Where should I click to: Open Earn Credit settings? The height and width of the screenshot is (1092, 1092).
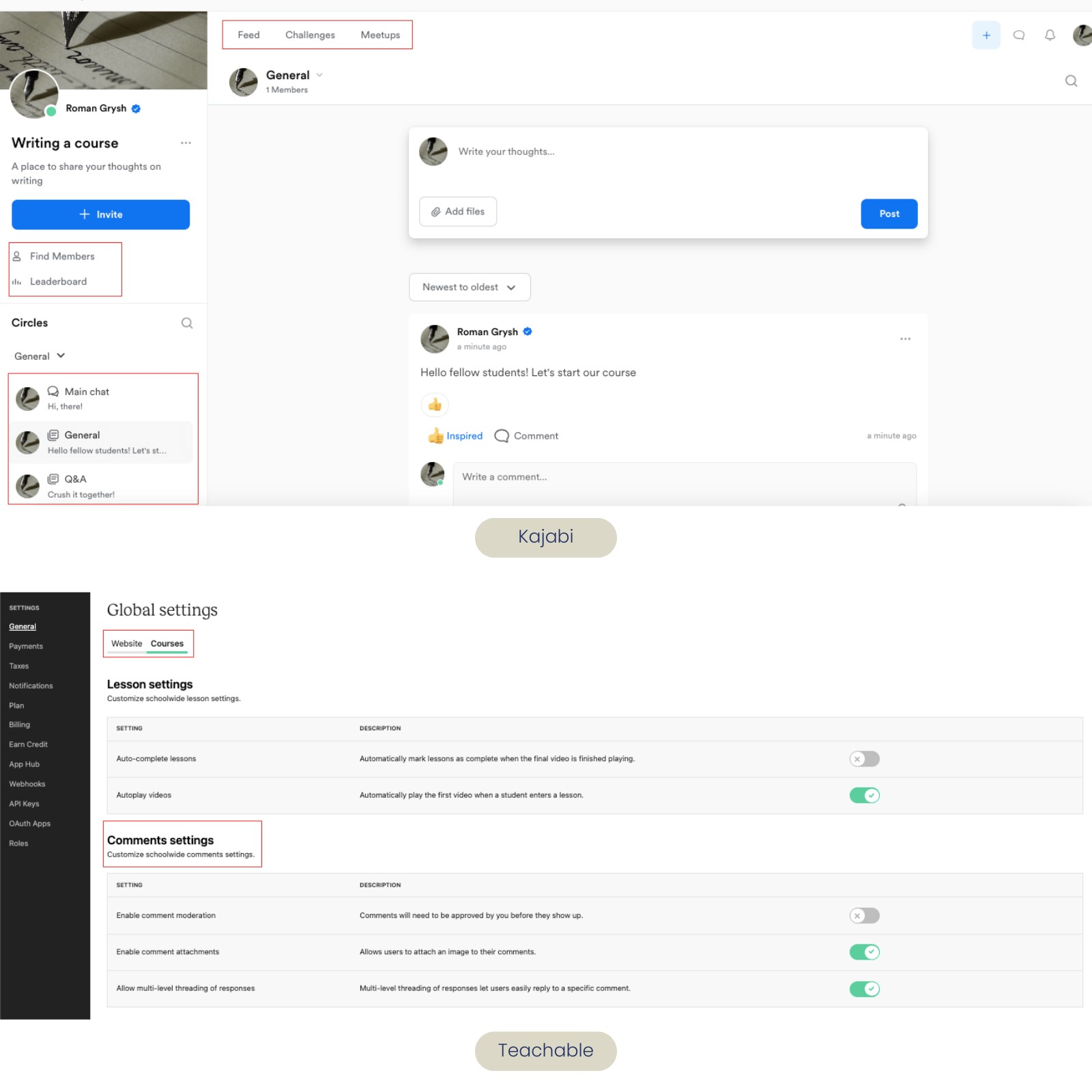click(x=28, y=745)
